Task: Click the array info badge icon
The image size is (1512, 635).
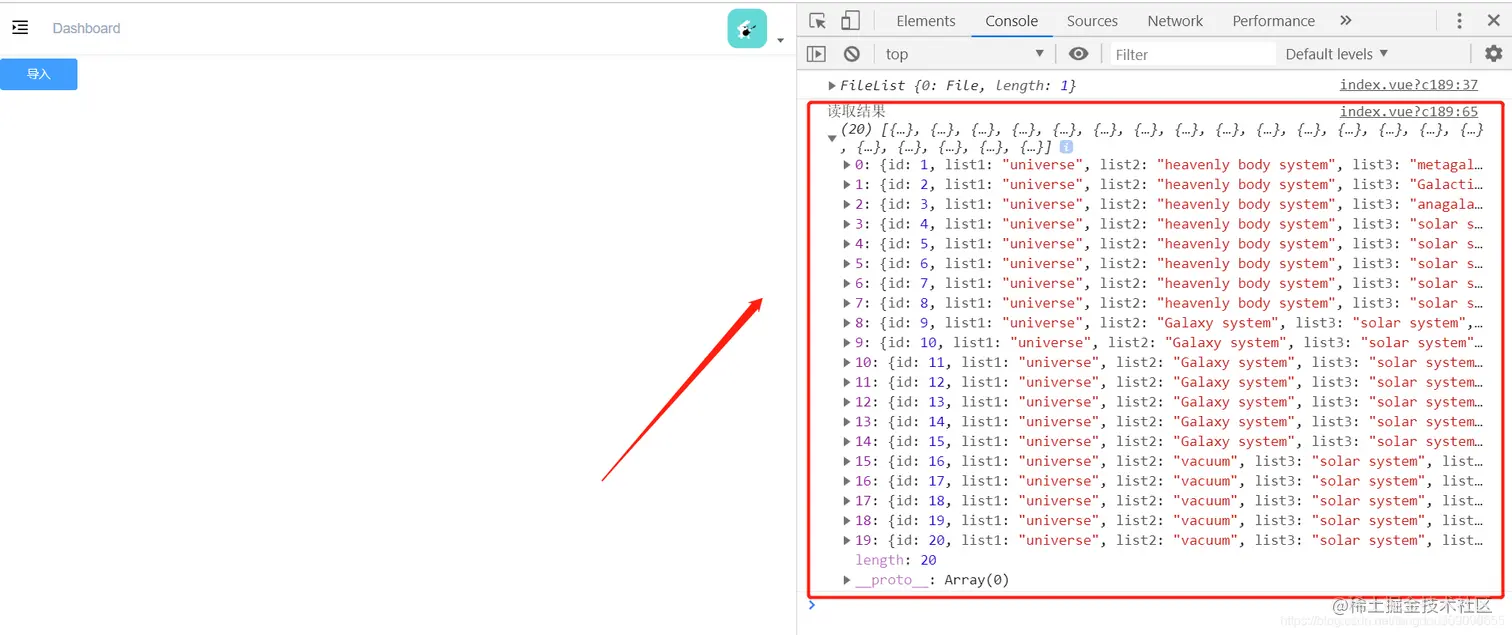Action: (1066, 147)
